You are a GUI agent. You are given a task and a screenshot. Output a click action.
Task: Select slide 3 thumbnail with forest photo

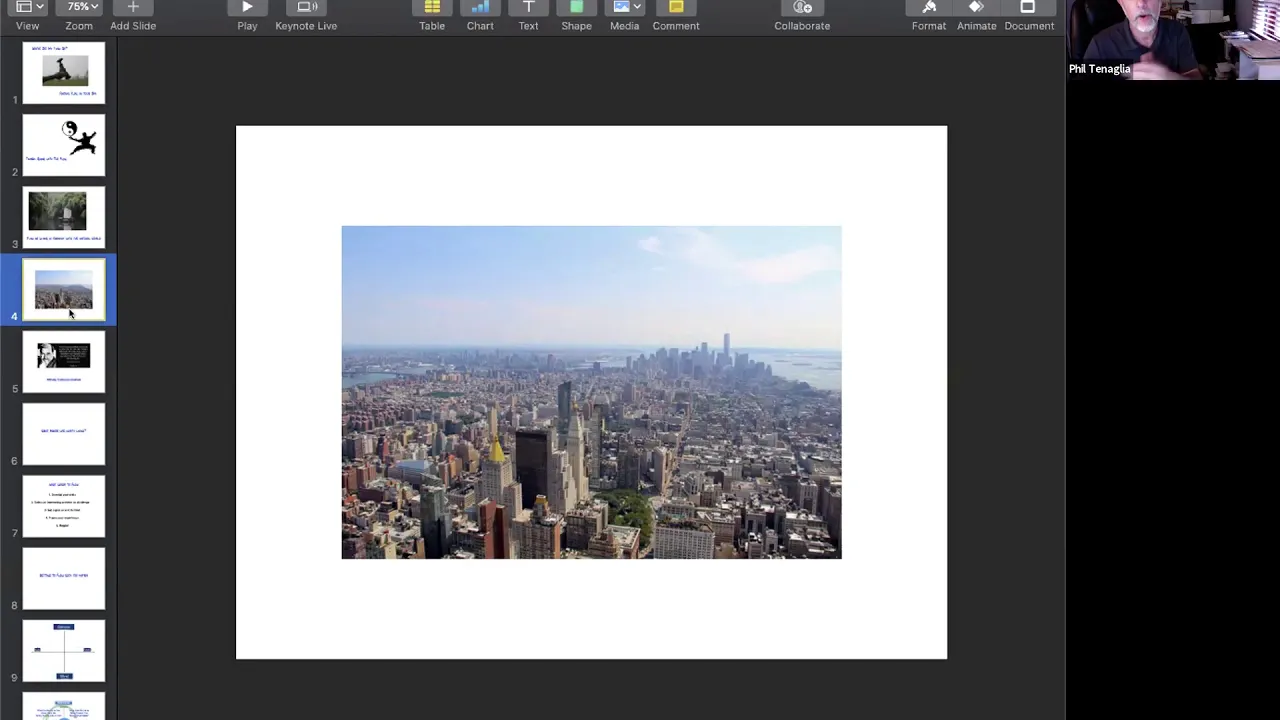tap(64, 217)
